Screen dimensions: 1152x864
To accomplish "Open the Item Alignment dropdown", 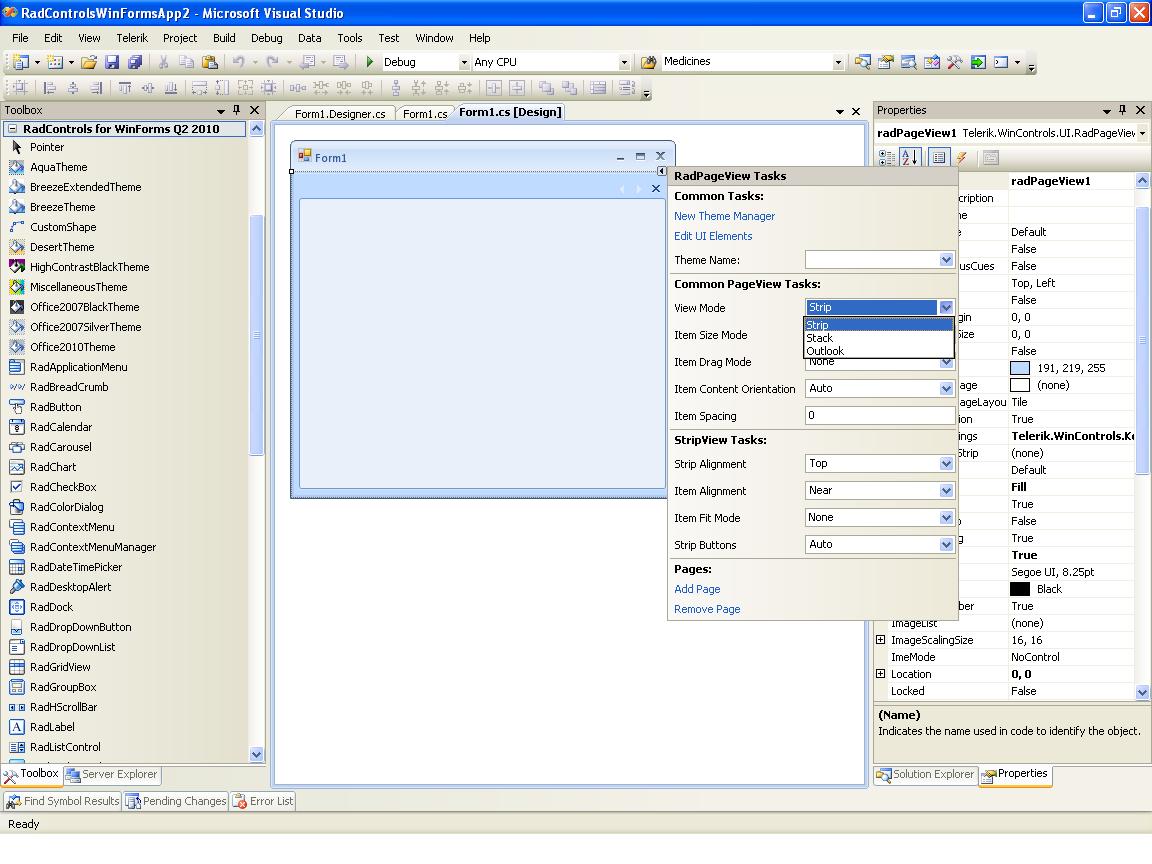I will 946,491.
